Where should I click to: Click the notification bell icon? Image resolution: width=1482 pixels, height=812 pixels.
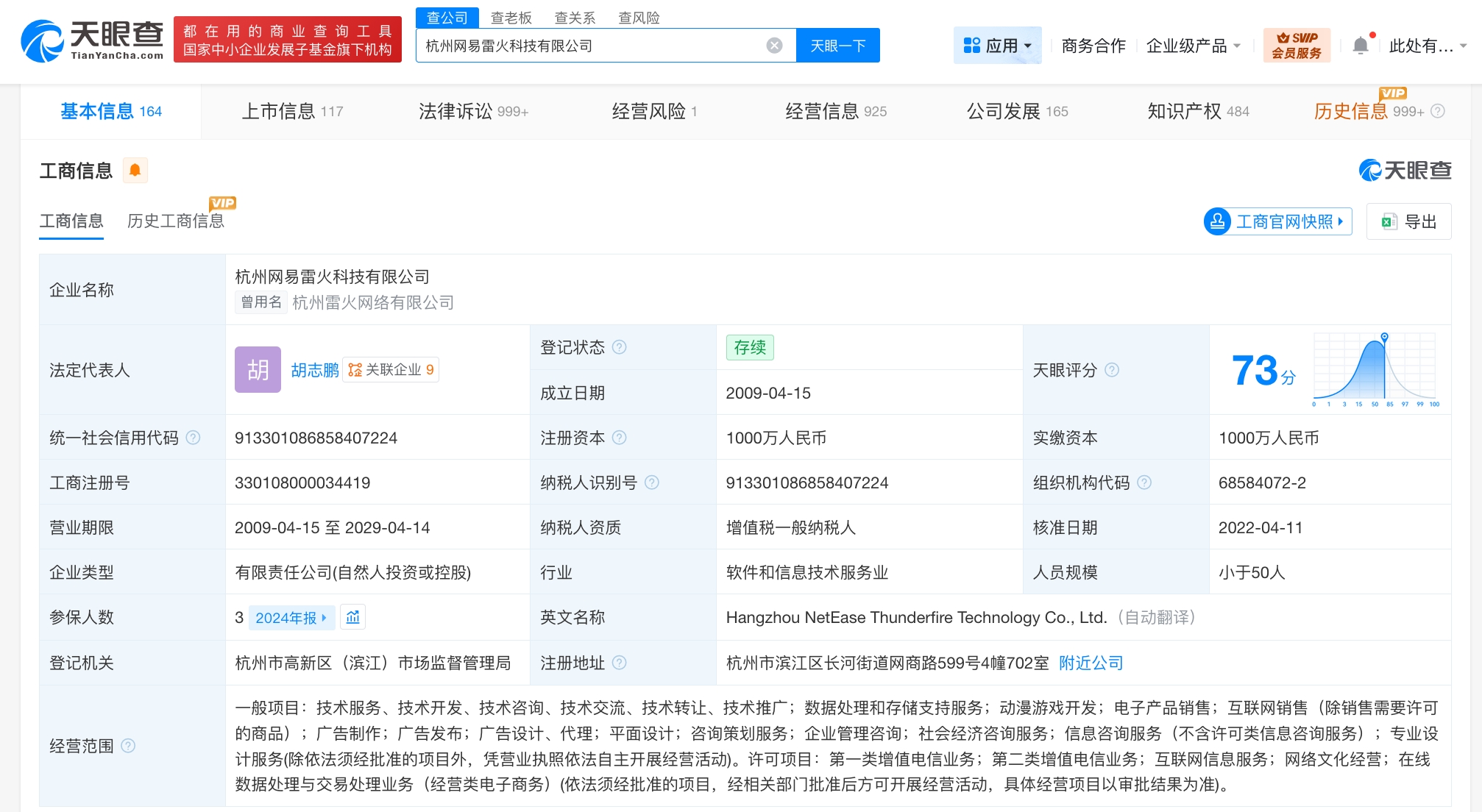coord(1360,44)
